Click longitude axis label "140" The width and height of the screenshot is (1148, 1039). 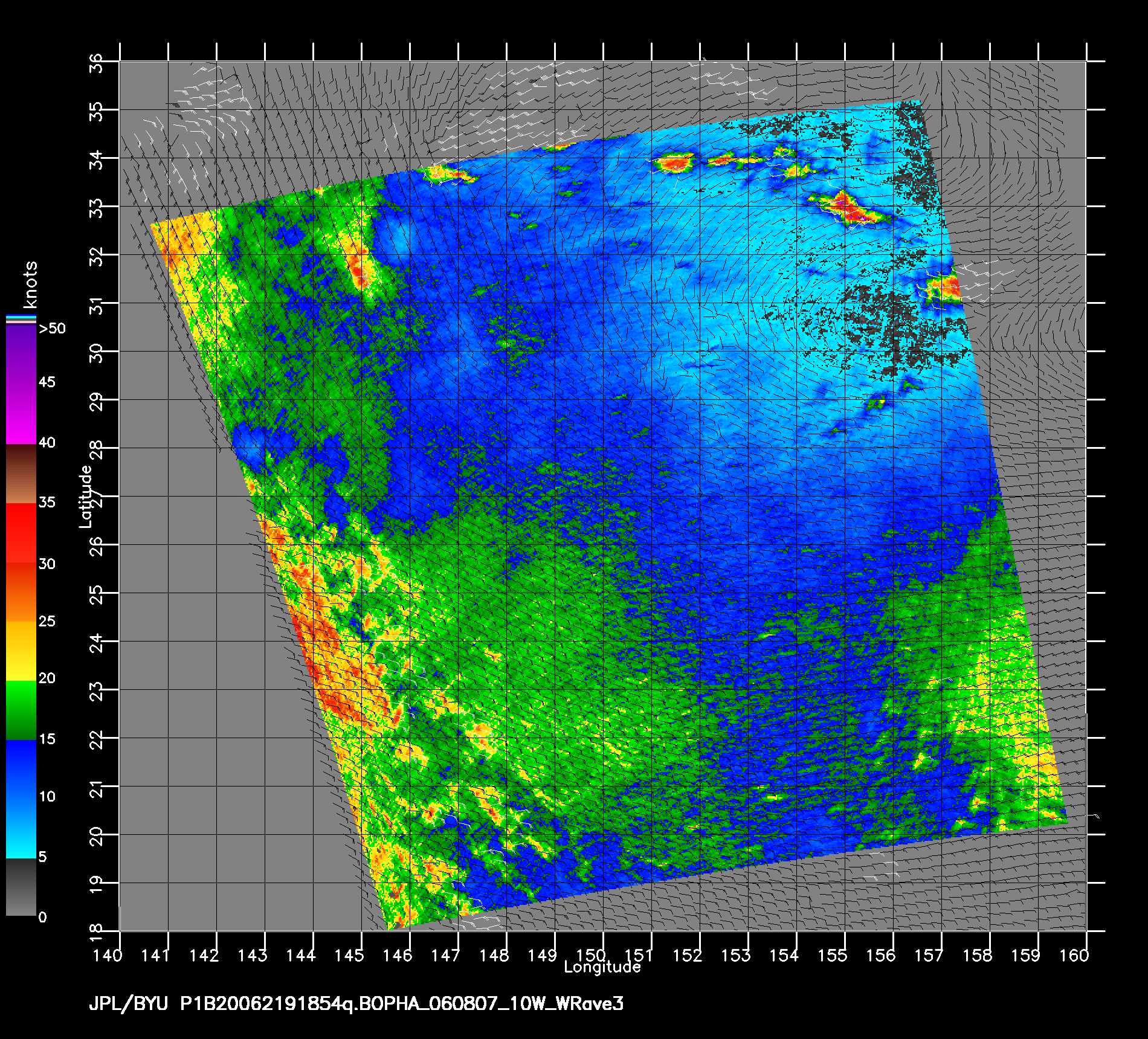click(108, 956)
